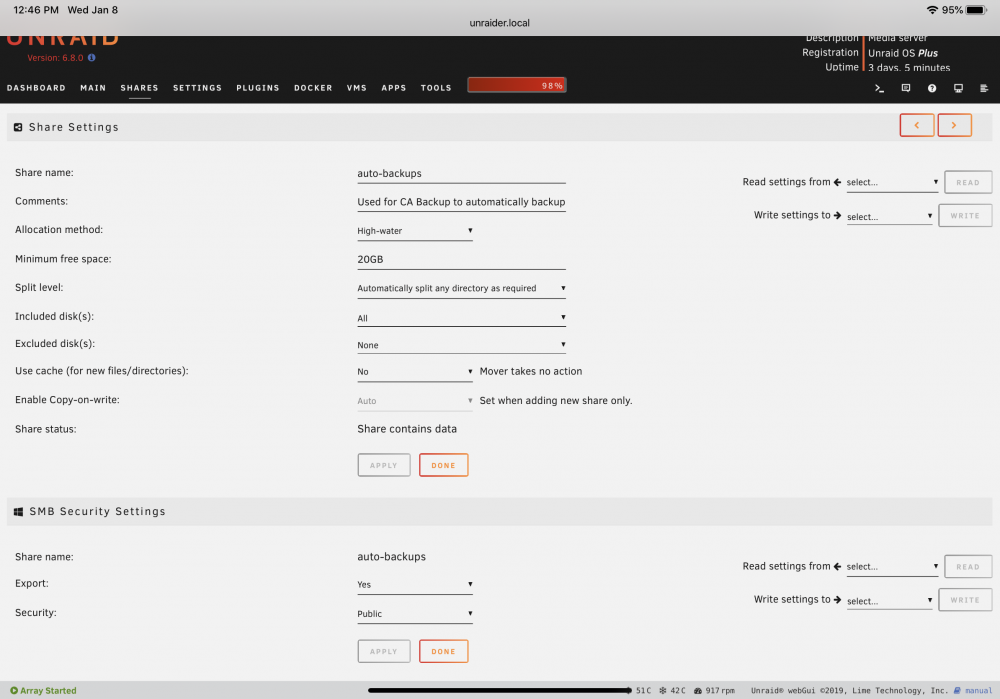Click Read button in Share Settings
1000x699 pixels.
(x=967, y=182)
